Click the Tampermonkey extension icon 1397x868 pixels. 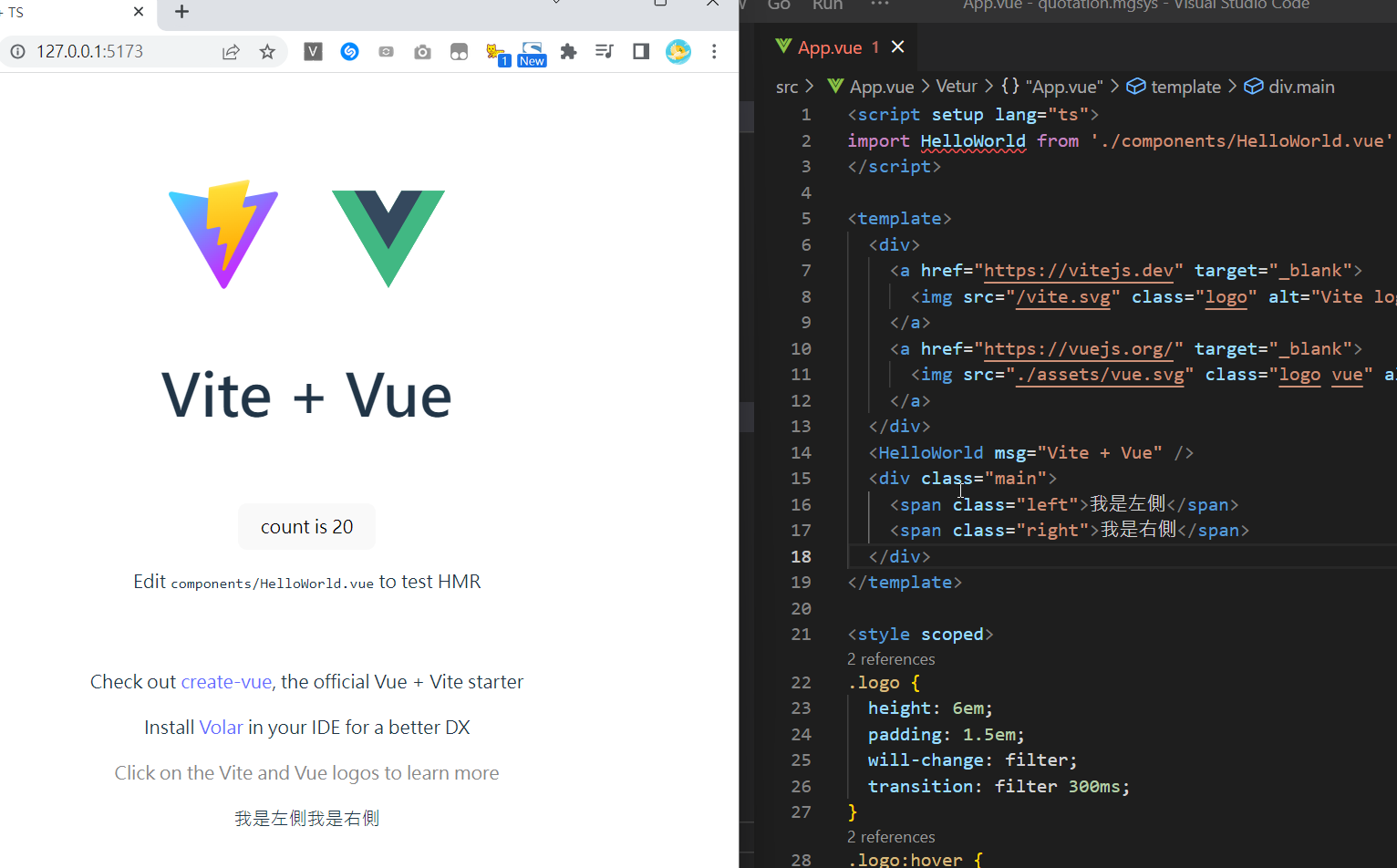(459, 52)
